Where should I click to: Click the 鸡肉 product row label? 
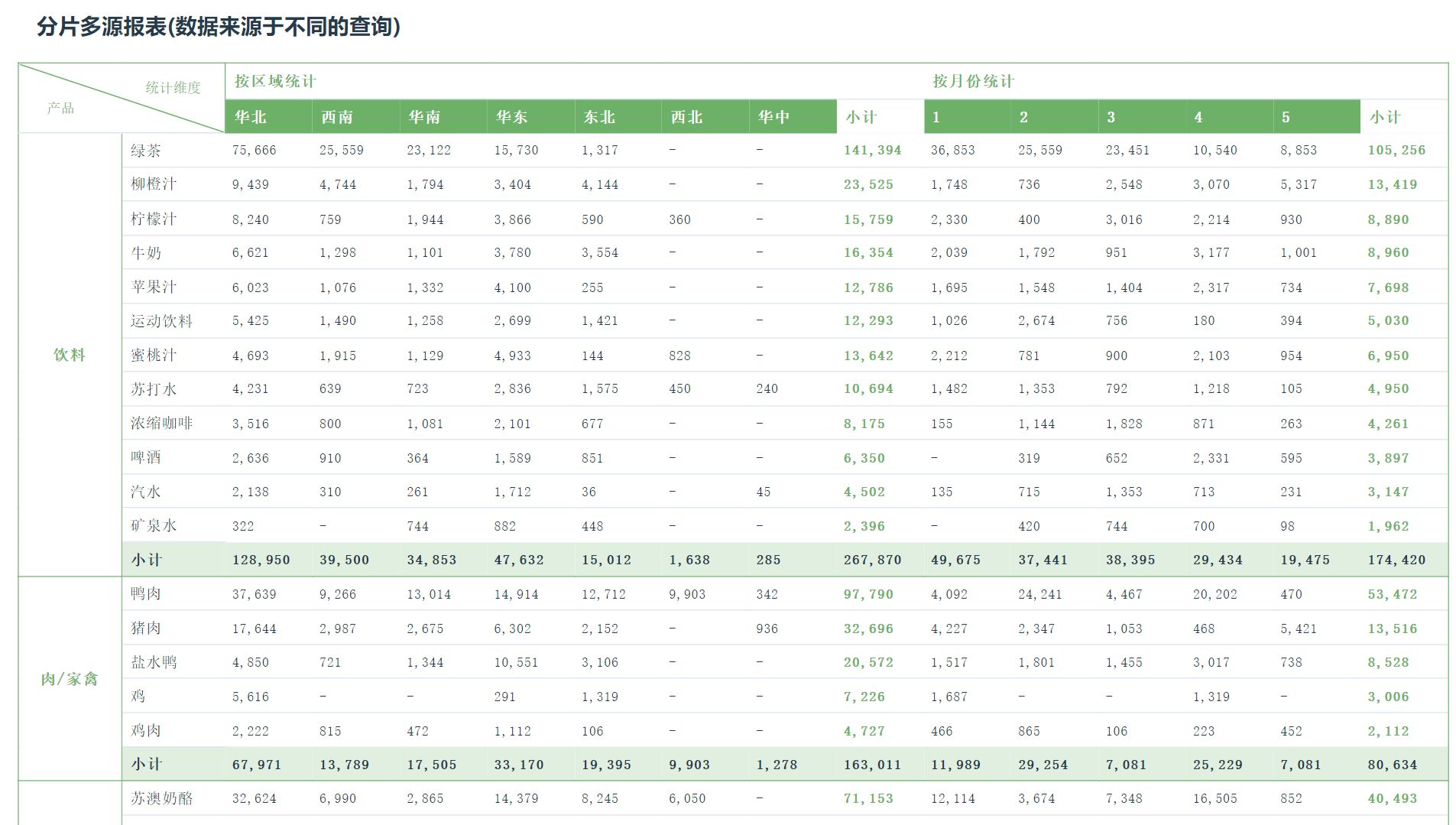[145, 731]
